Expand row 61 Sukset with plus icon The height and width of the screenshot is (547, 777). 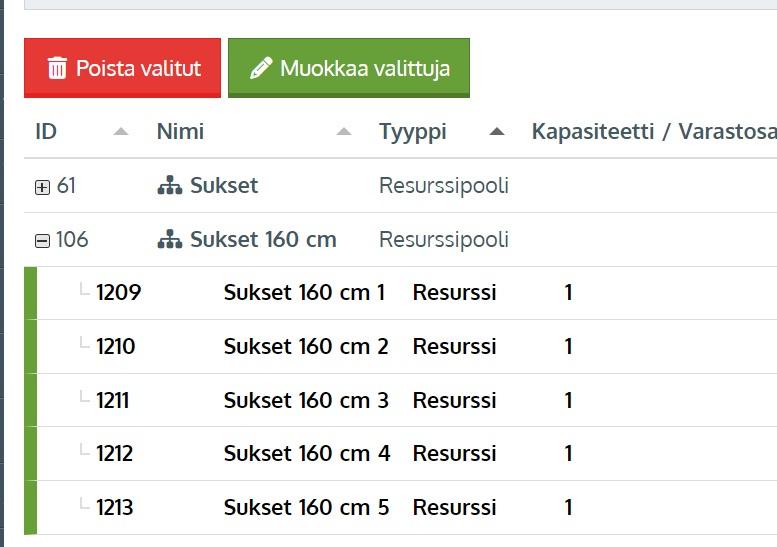(x=43, y=187)
